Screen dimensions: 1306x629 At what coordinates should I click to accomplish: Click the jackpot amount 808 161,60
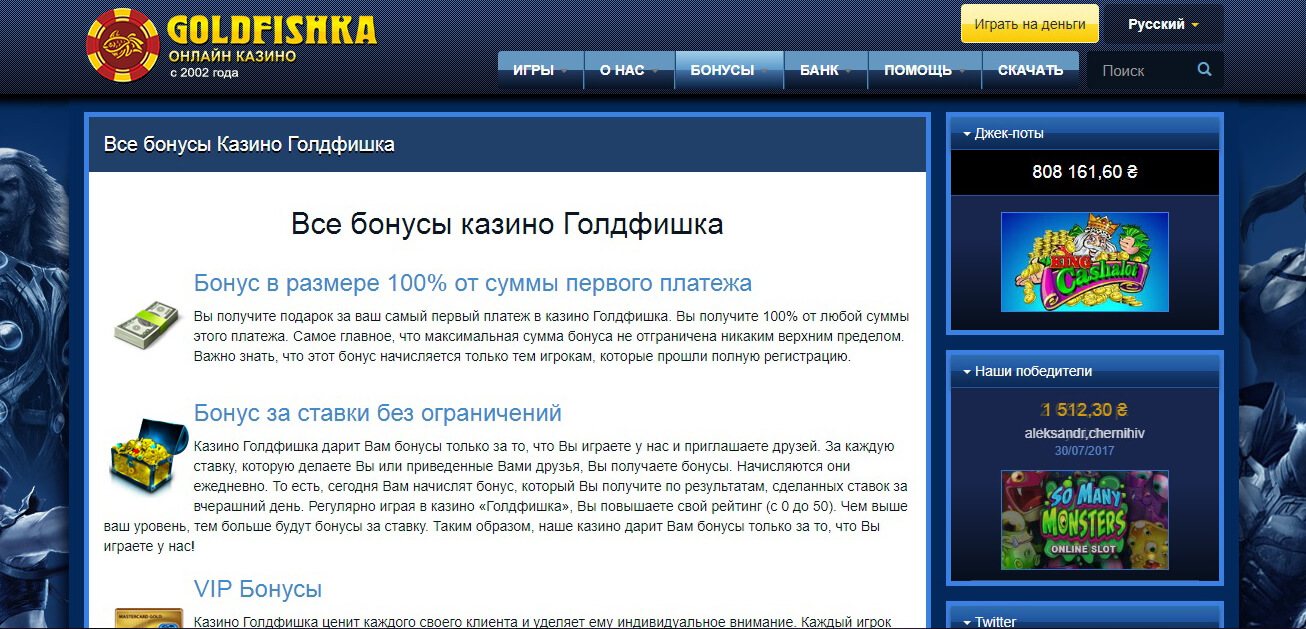coord(1085,172)
